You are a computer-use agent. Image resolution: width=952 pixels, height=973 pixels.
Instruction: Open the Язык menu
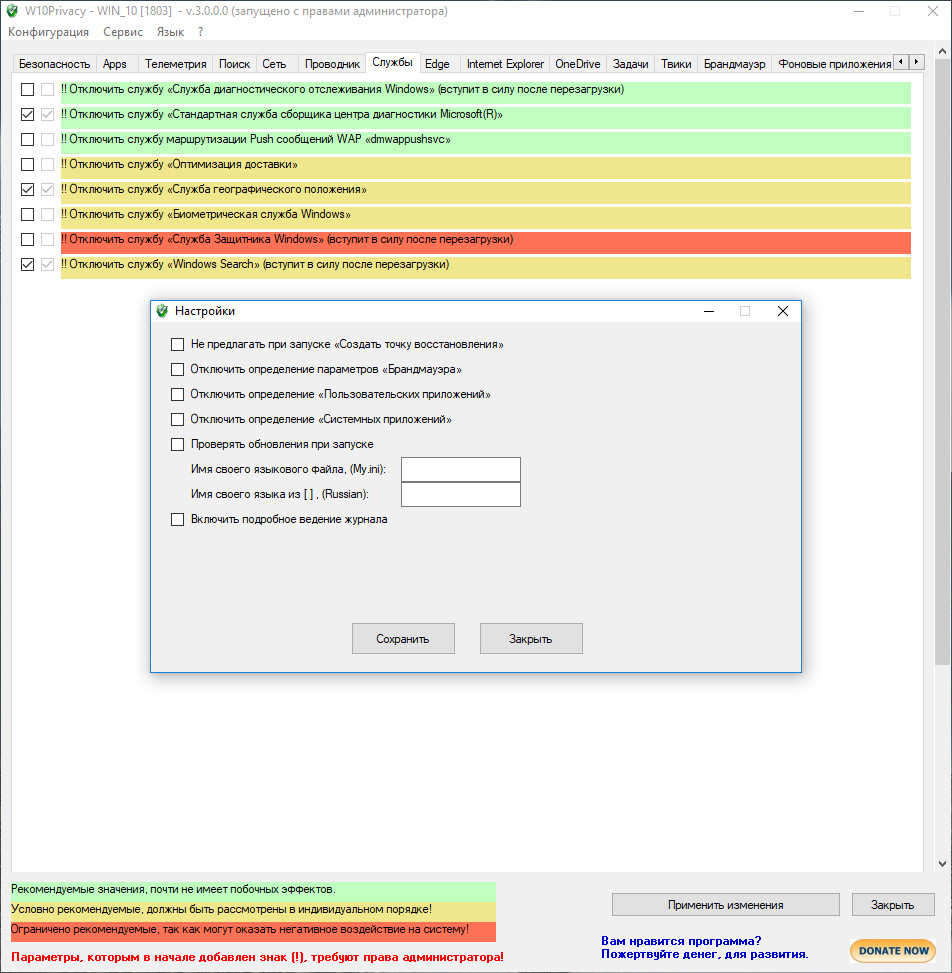[170, 32]
